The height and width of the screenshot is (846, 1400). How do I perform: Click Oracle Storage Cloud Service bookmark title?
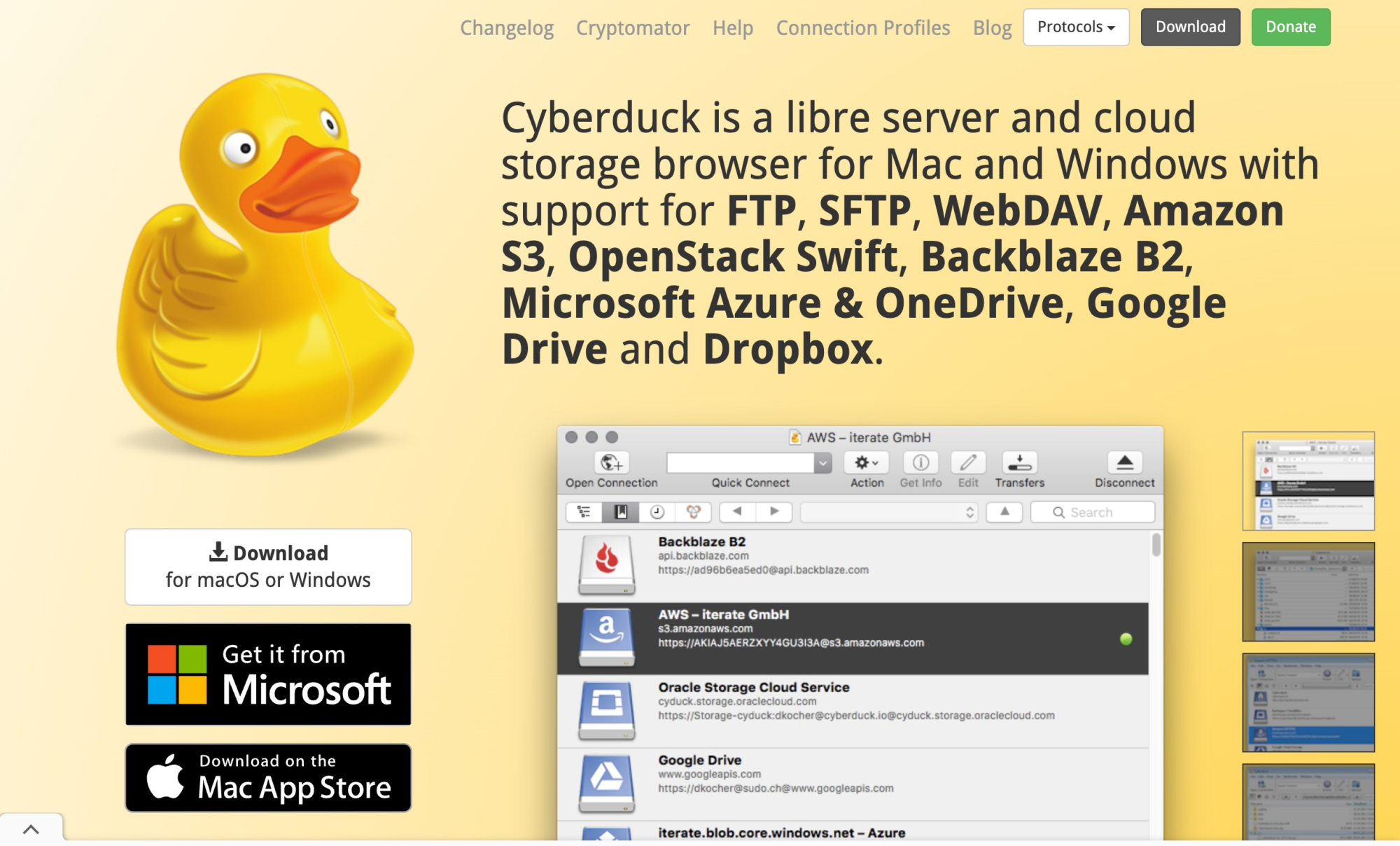[x=754, y=687]
